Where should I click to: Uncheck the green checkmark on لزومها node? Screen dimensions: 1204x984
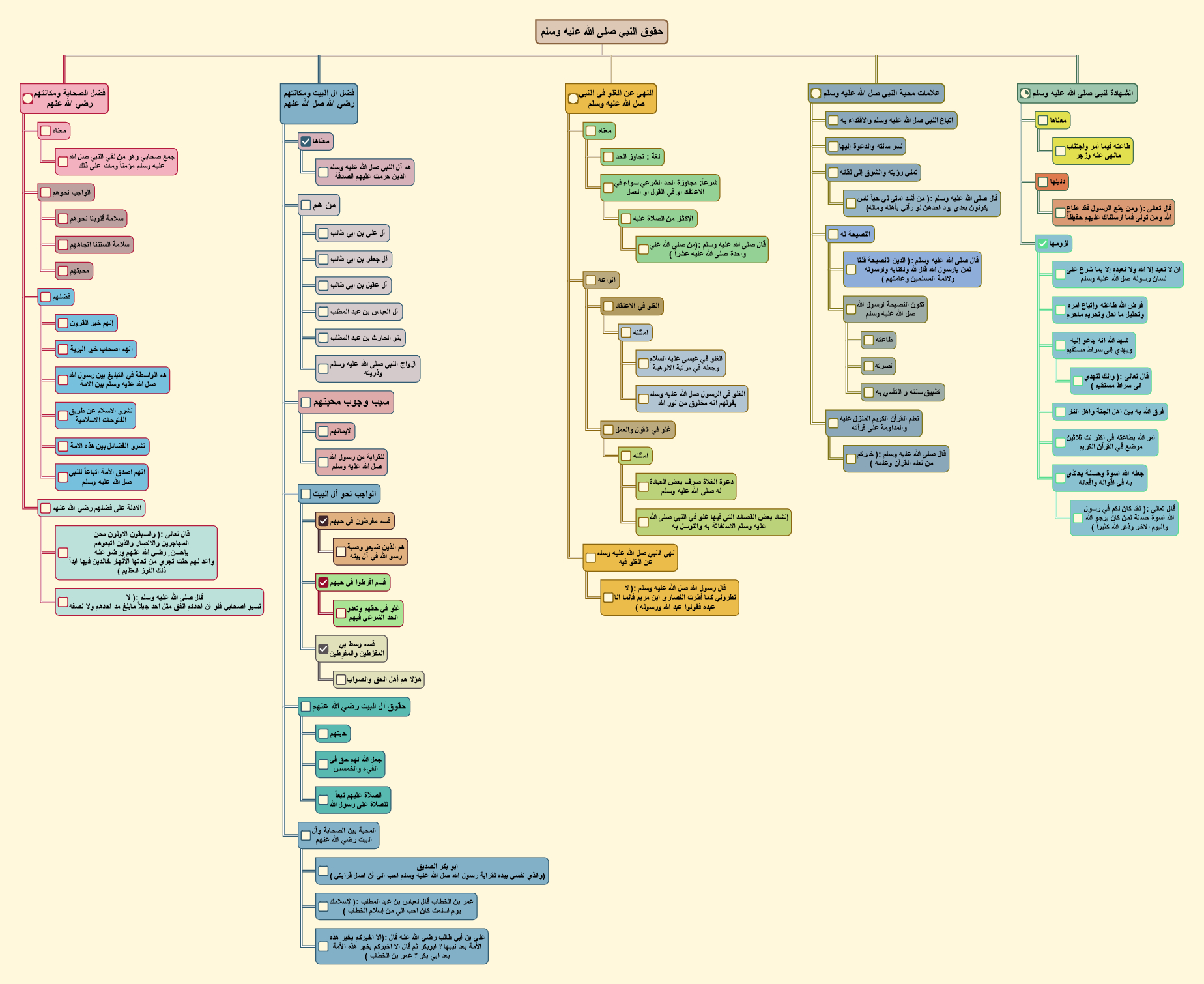(1042, 244)
